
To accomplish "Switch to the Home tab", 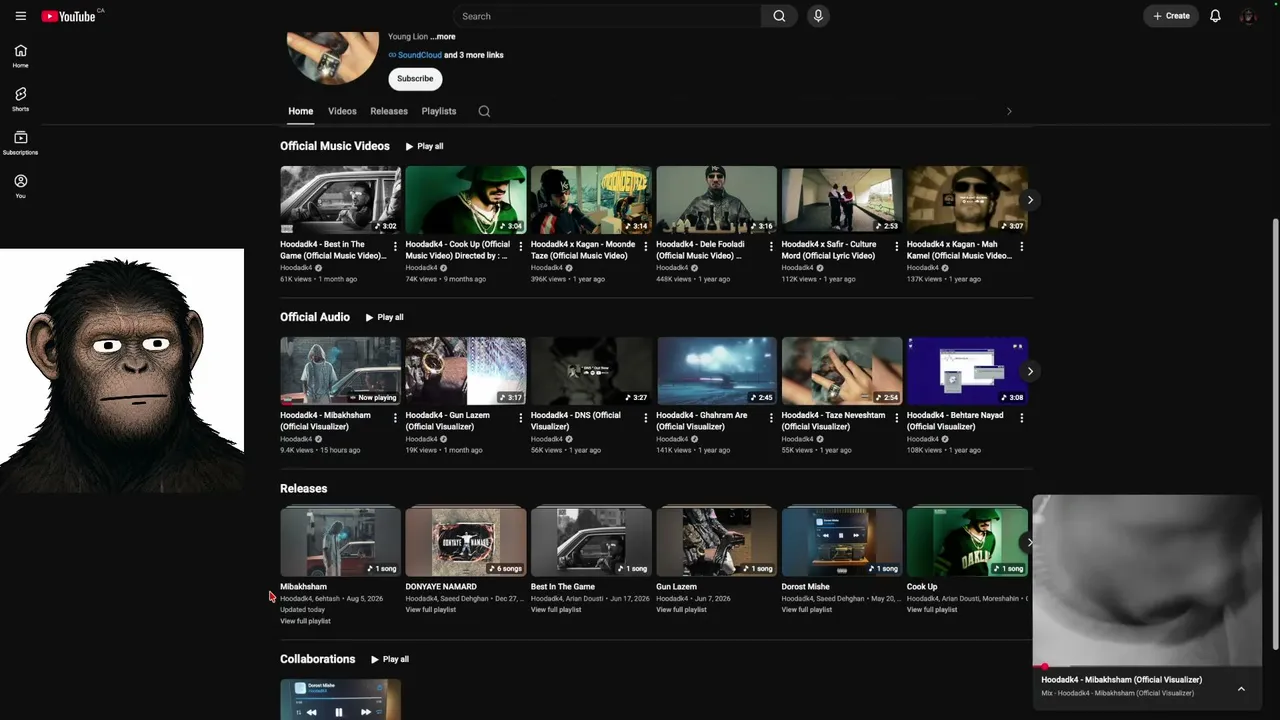I will point(300,111).
